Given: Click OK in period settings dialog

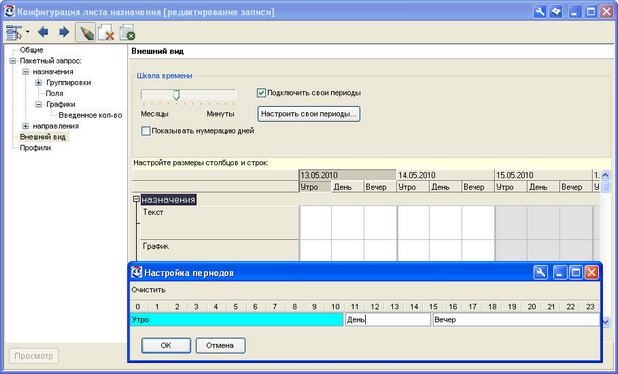Looking at the screenshot, I should (166, 345).
